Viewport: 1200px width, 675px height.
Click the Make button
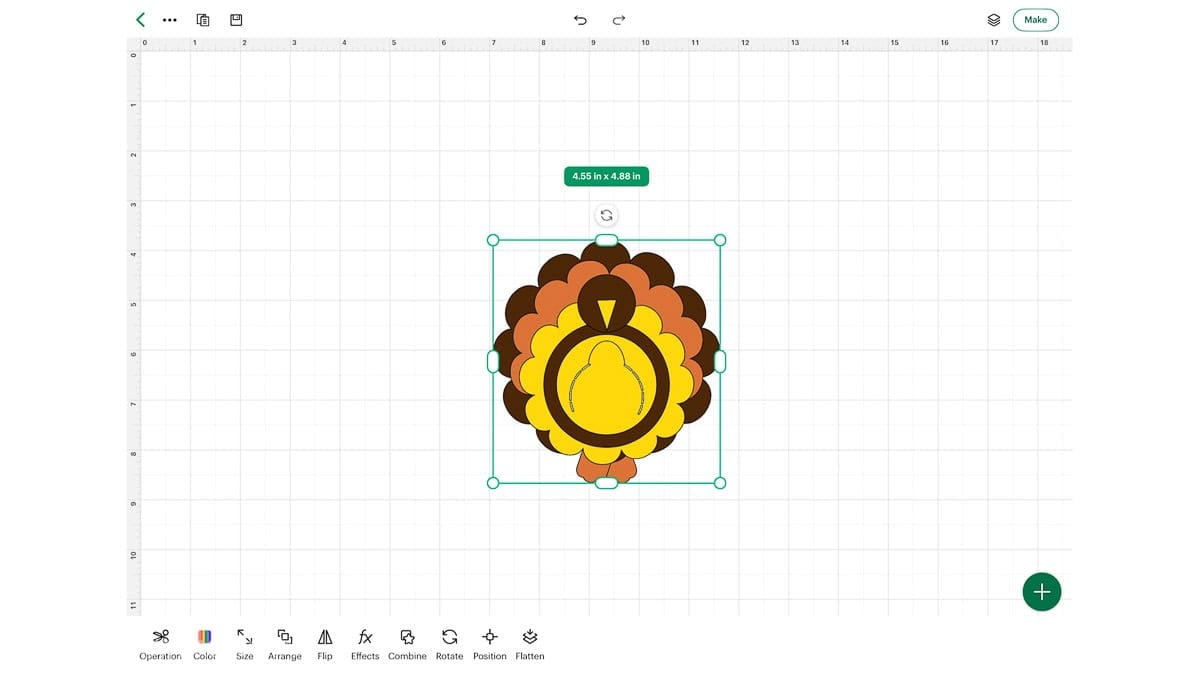pos(1035,20)
